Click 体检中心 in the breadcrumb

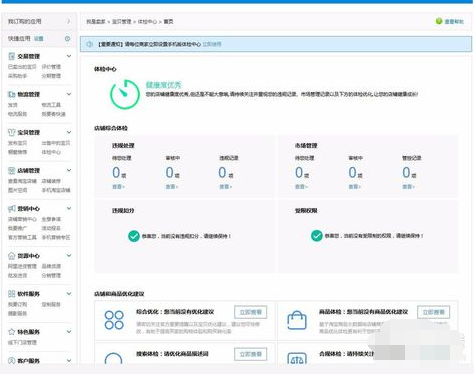point(147,22)
